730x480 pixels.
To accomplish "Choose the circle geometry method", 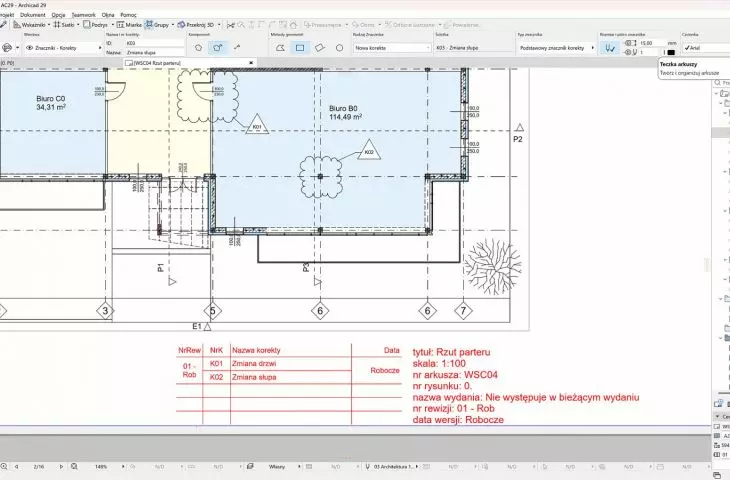I will [x=339, y=47].
